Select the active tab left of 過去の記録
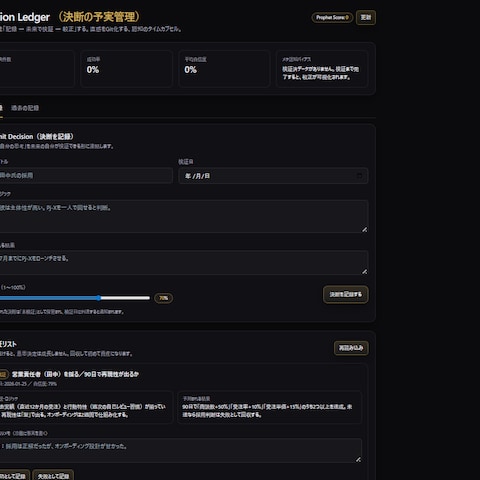The height and width of the screenshot is (480, 480). (1, 108)
